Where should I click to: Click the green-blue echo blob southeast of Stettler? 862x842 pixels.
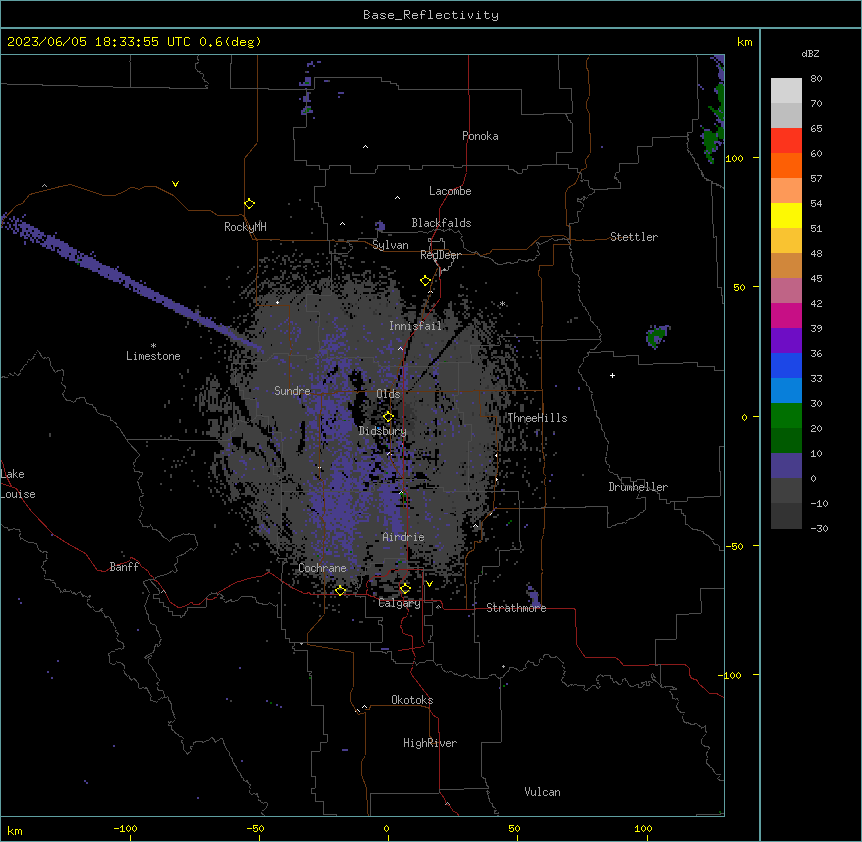[657, 336]
